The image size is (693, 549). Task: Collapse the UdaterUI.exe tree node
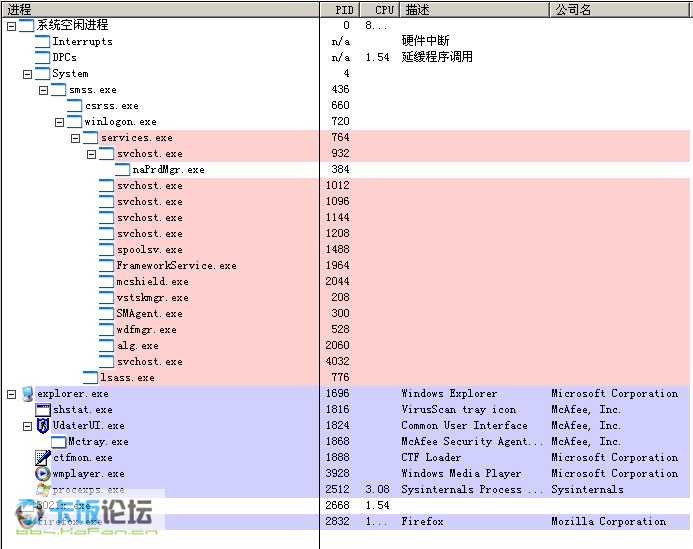[x=27, y=426]
